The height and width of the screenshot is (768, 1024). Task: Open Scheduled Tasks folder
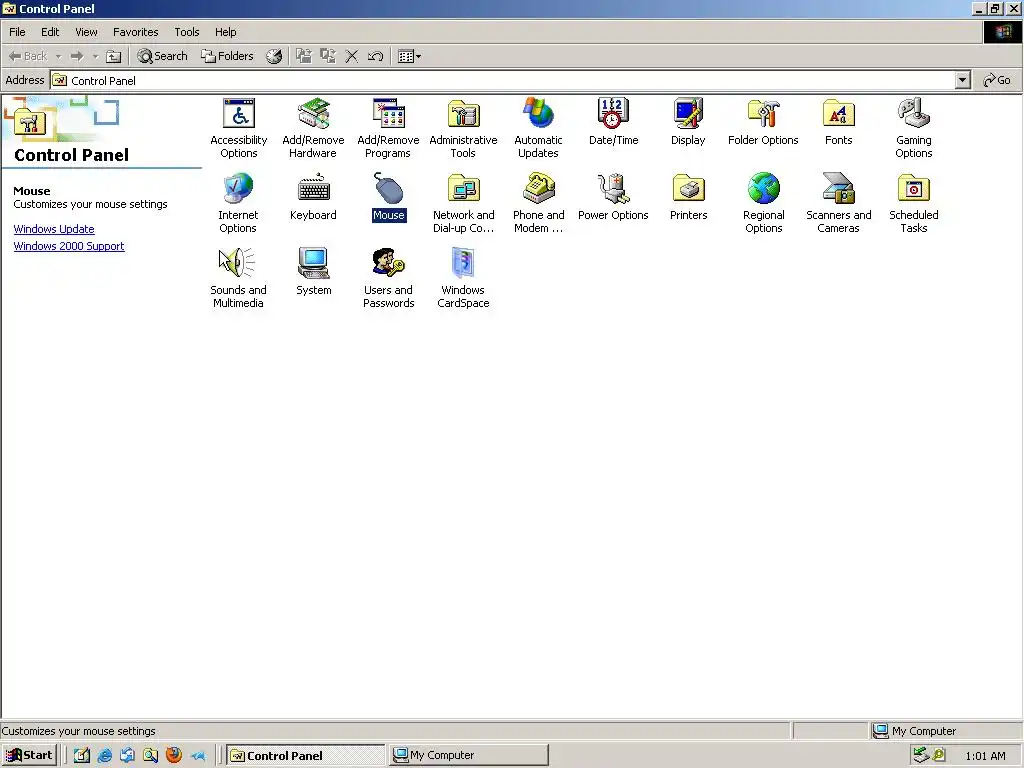[x=914, y=203]
